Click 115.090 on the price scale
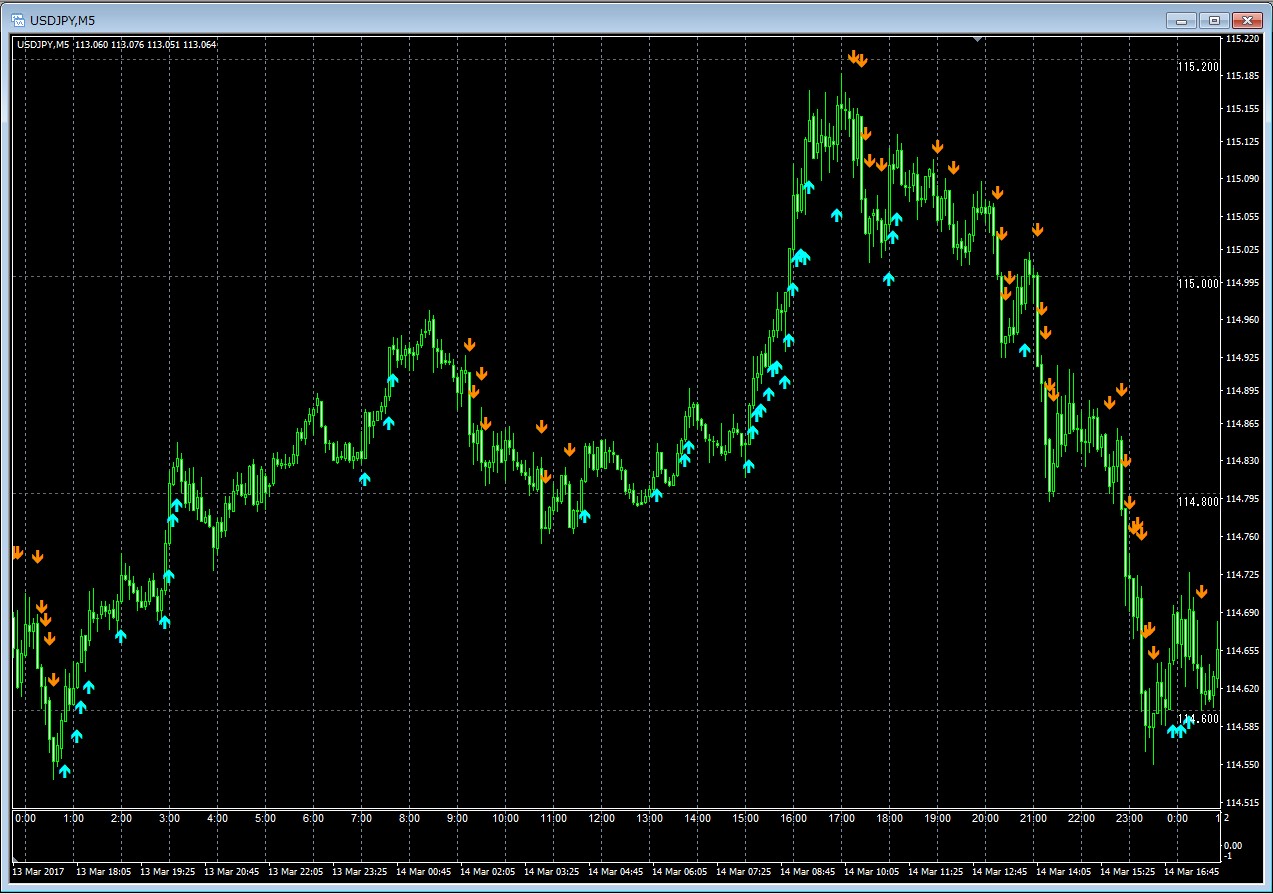 (x=1243, y=179)
